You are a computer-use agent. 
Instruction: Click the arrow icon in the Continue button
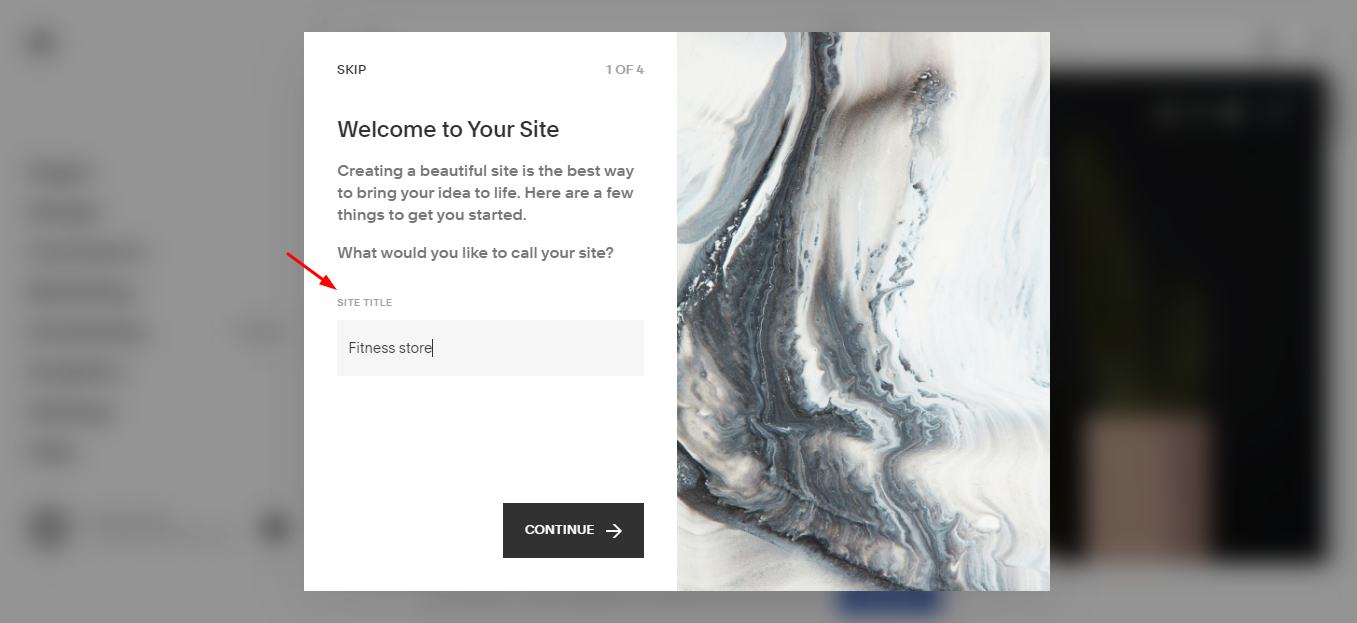click(x=614, y=531)
